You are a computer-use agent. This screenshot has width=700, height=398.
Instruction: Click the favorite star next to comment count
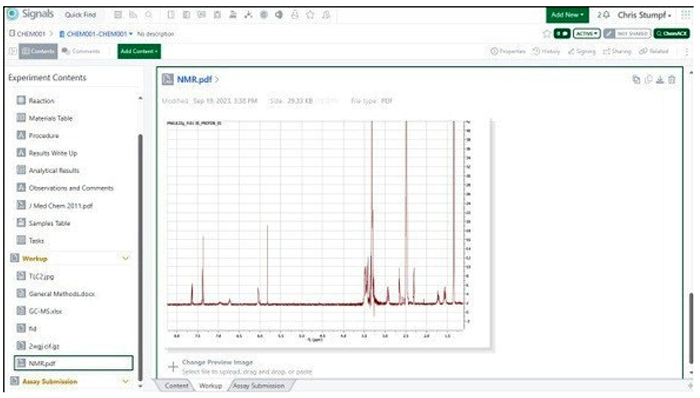[x=546, y=33]
